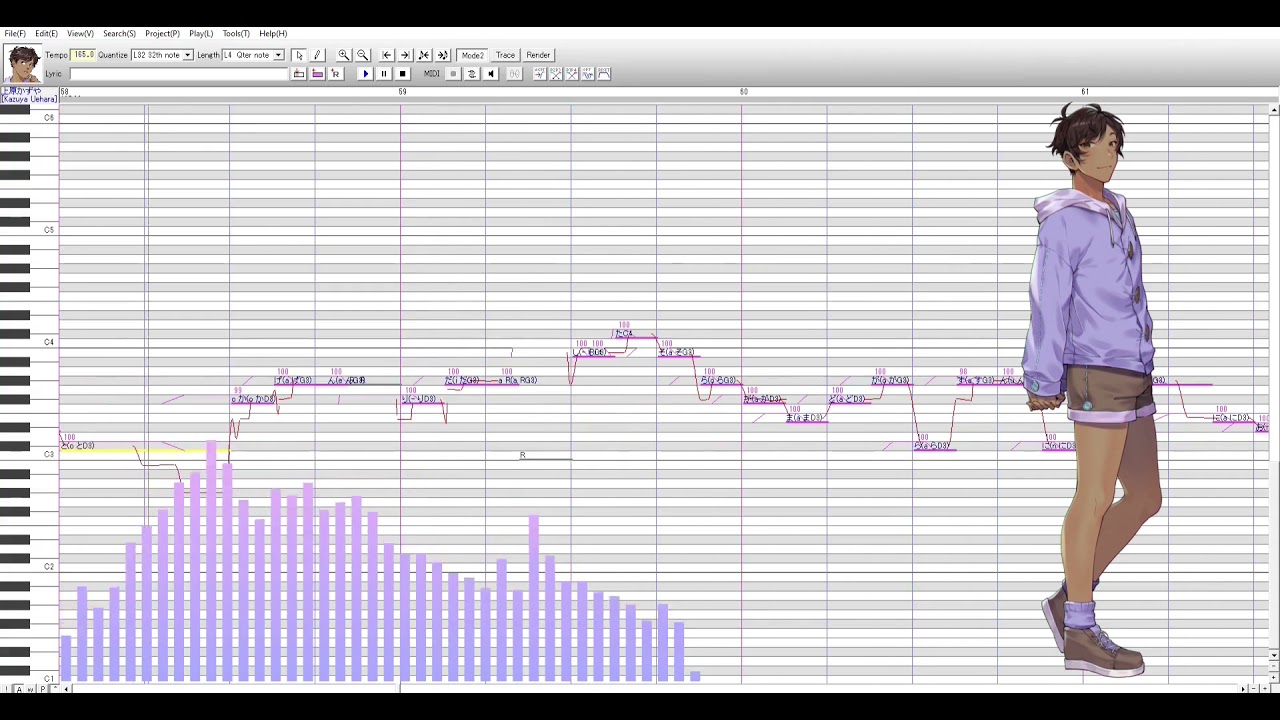Click the singer avatar thumbnail

point(22,64)
